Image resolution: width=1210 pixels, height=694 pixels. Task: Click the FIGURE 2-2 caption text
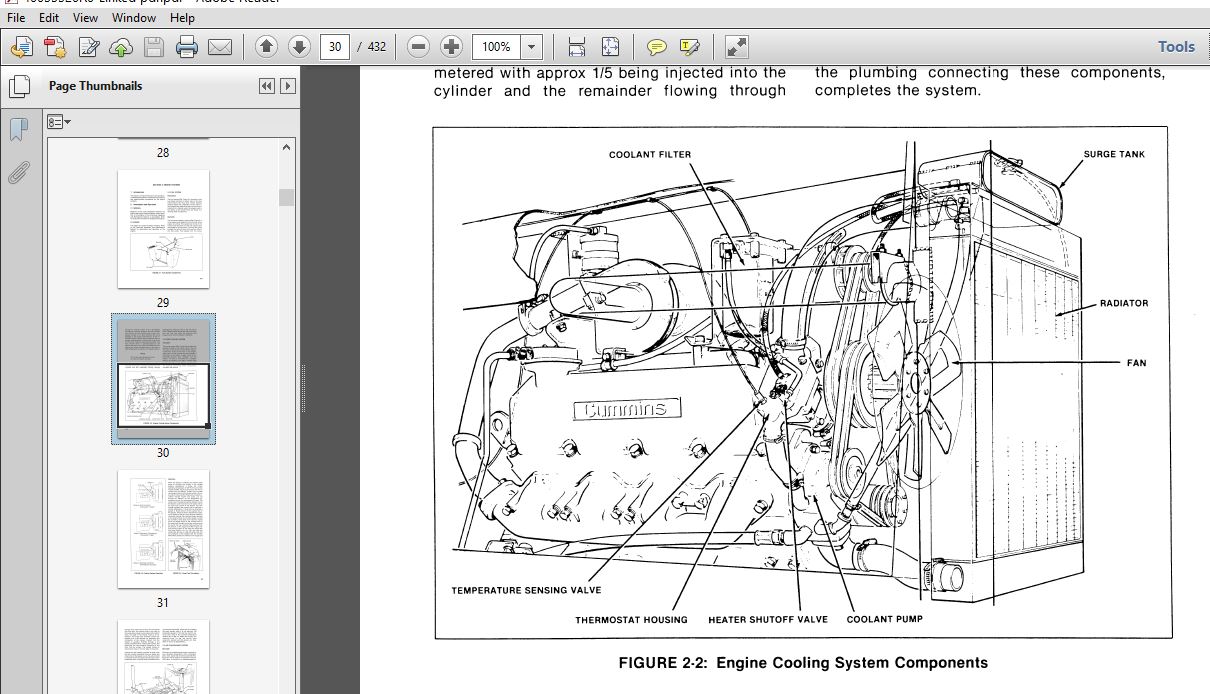tap(803, 663)
